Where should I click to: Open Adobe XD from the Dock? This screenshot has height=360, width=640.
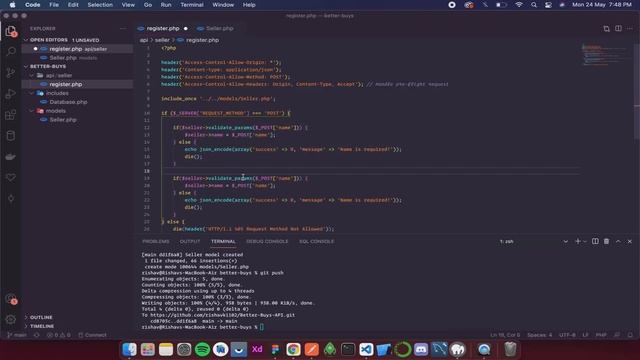pyautogui.click(x=257, y=349)
